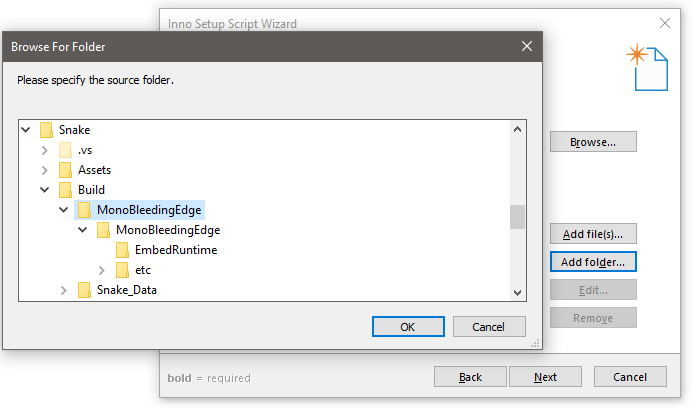Cancel the Browse For Folder dialog
Image resolution: width=693 pixels, height=408 pixels.
coord(489,327)
